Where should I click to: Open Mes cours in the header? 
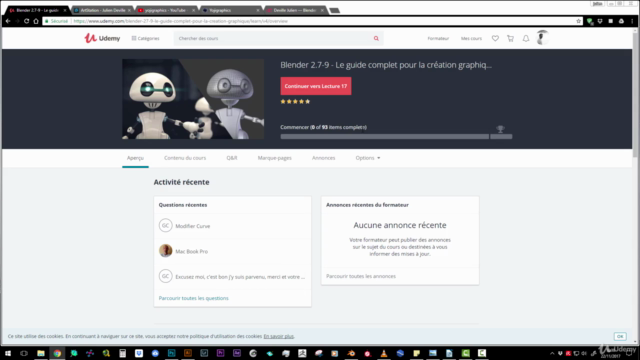(471, 38)
